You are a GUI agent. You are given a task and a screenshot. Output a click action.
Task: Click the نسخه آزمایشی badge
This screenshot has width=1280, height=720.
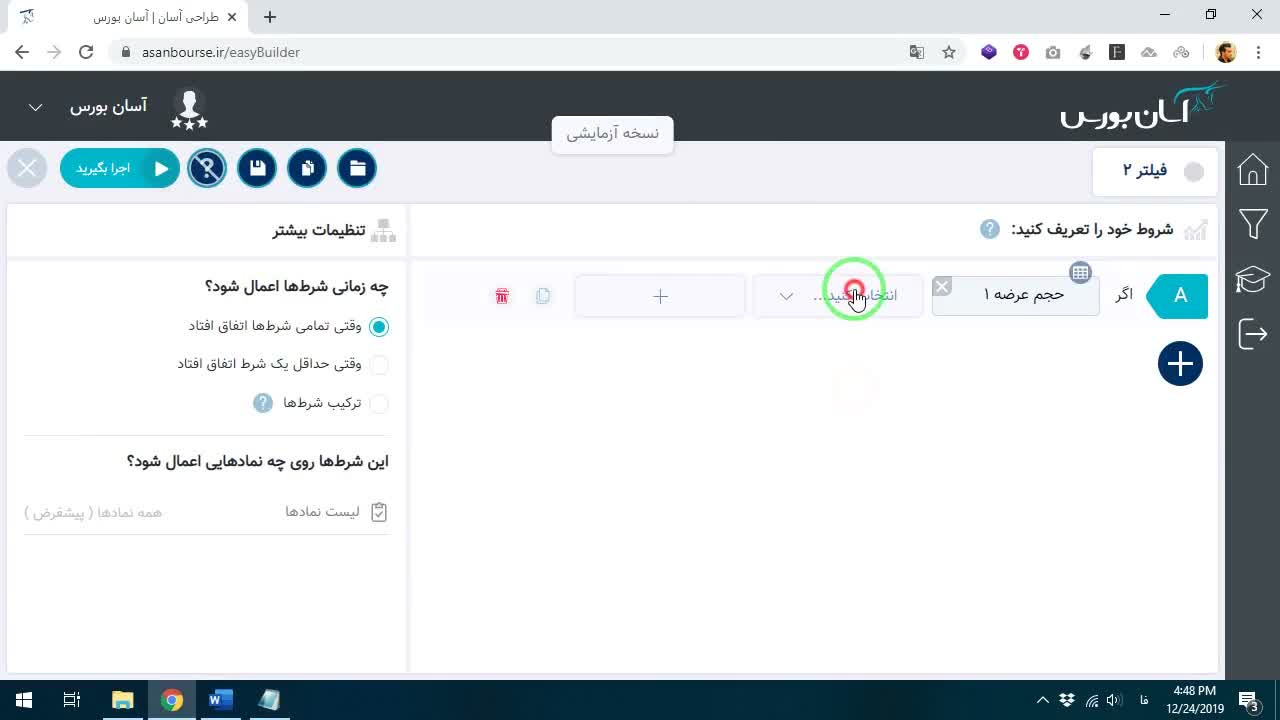pyautogui.click(x=612, y=134)
